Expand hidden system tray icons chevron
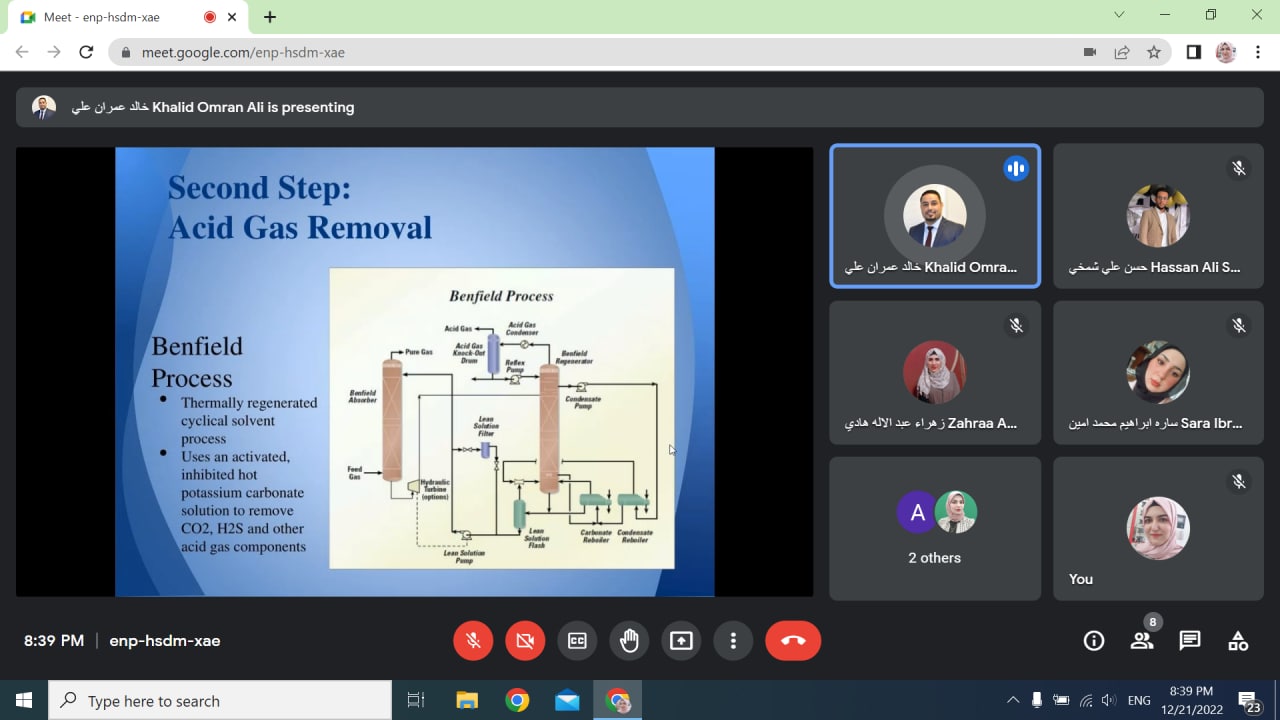This screenshot has width=1280, height=720. pyautogui.click(x=1013, y=700)
